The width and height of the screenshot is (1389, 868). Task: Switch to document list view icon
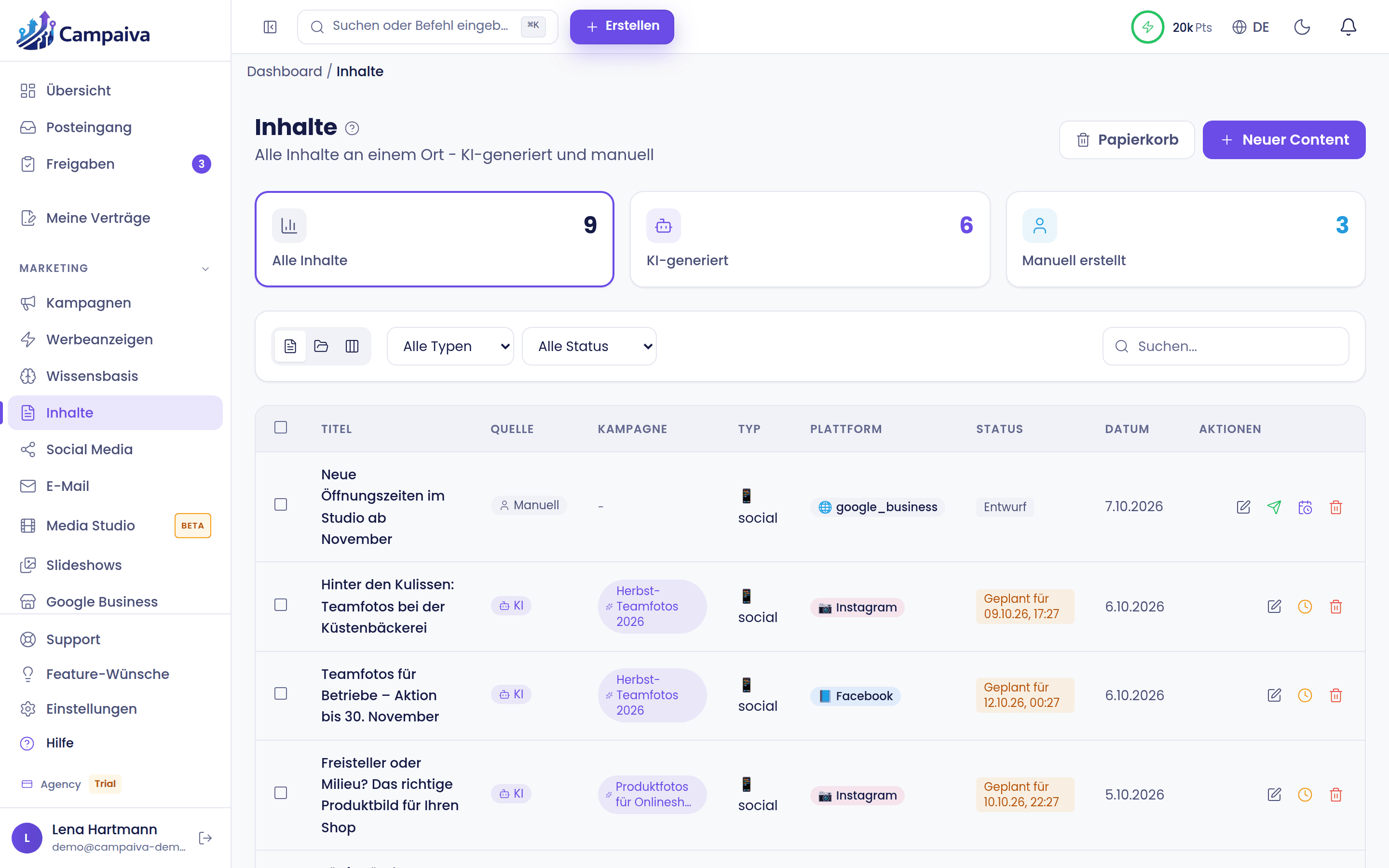pyautogui.click(x=290, y=346)
